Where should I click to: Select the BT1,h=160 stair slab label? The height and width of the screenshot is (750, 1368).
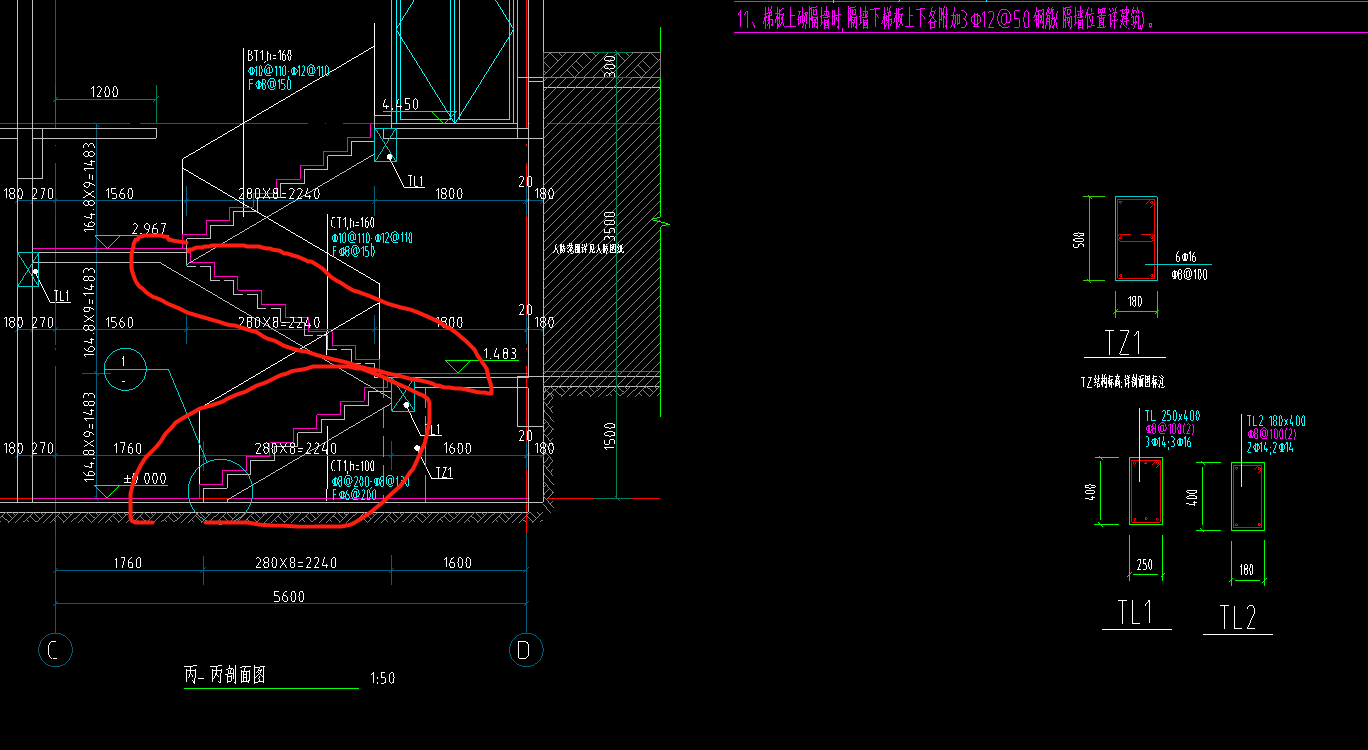(269, 56)
